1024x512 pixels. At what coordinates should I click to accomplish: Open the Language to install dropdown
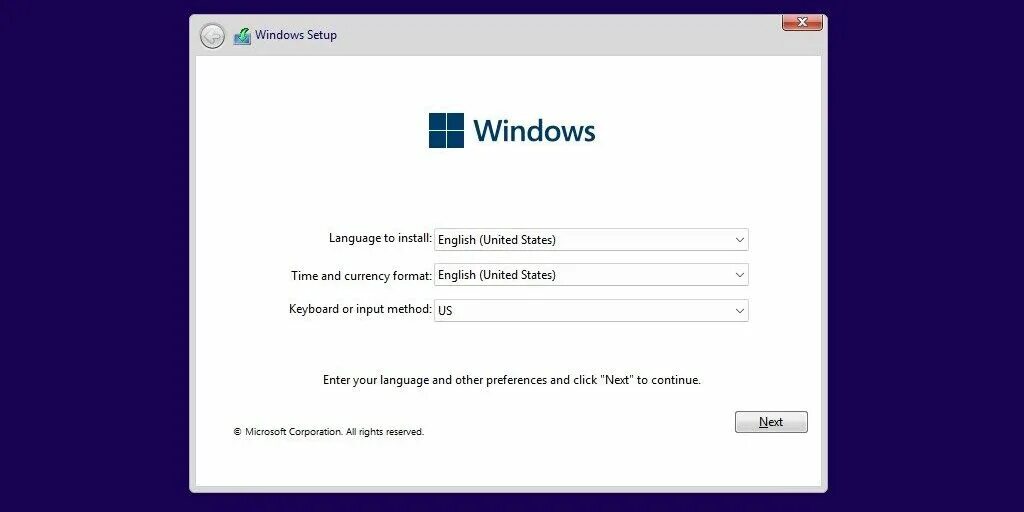click(591, 240)
